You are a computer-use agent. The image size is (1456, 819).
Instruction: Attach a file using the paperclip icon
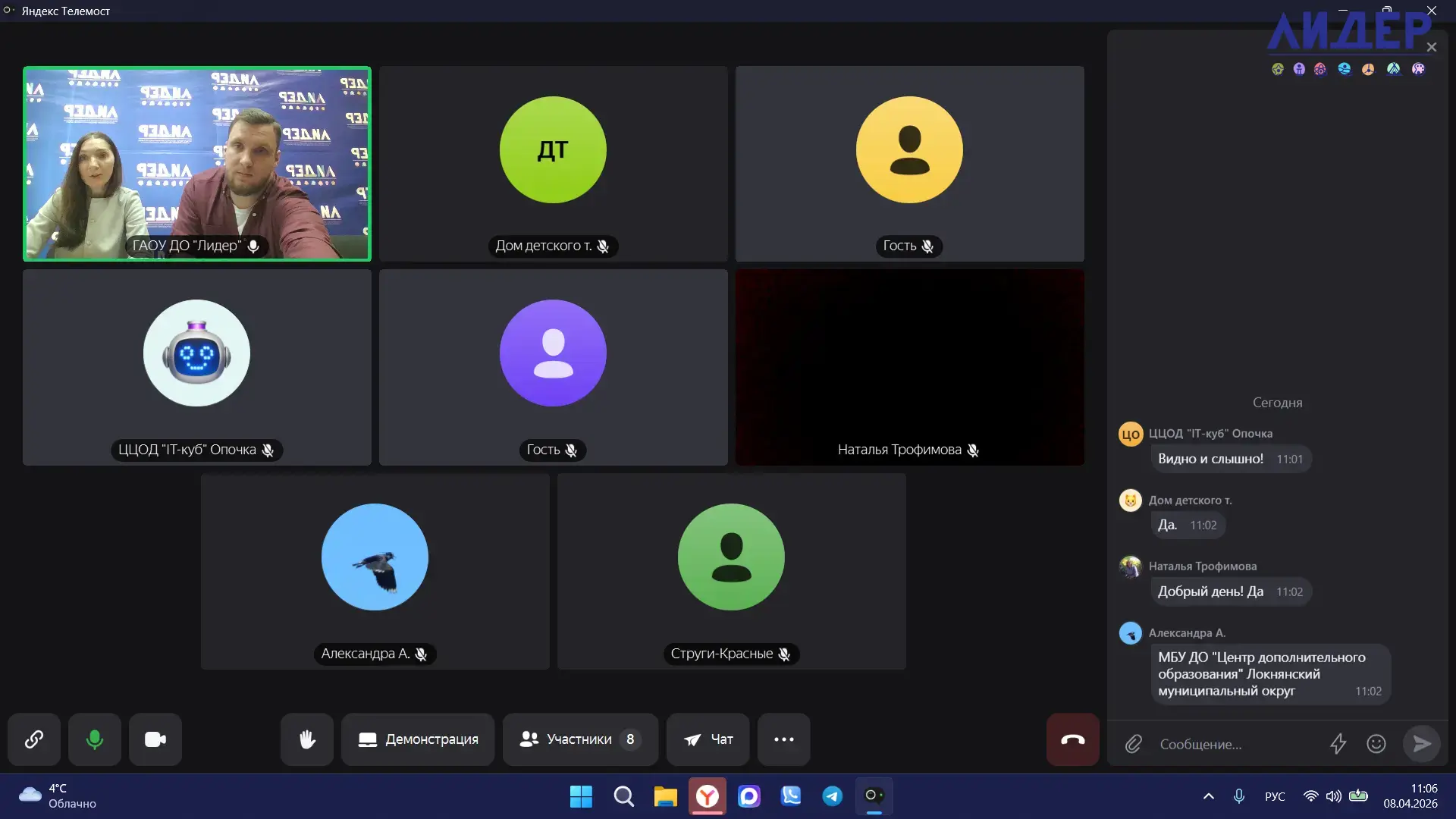[x=1133, y=744]
